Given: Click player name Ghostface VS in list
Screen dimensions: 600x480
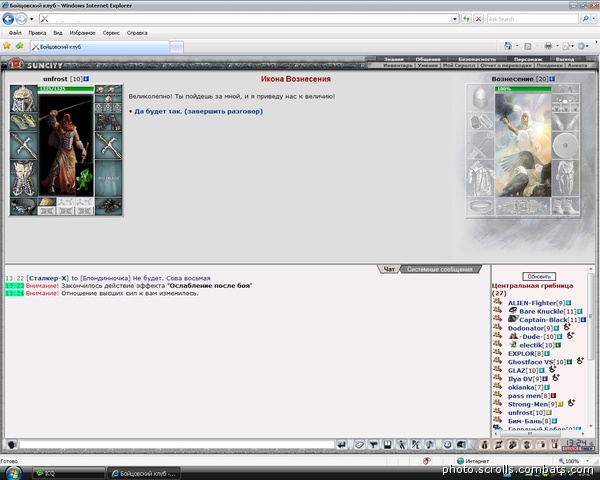Looking at the screenshot, I should 530,362.
